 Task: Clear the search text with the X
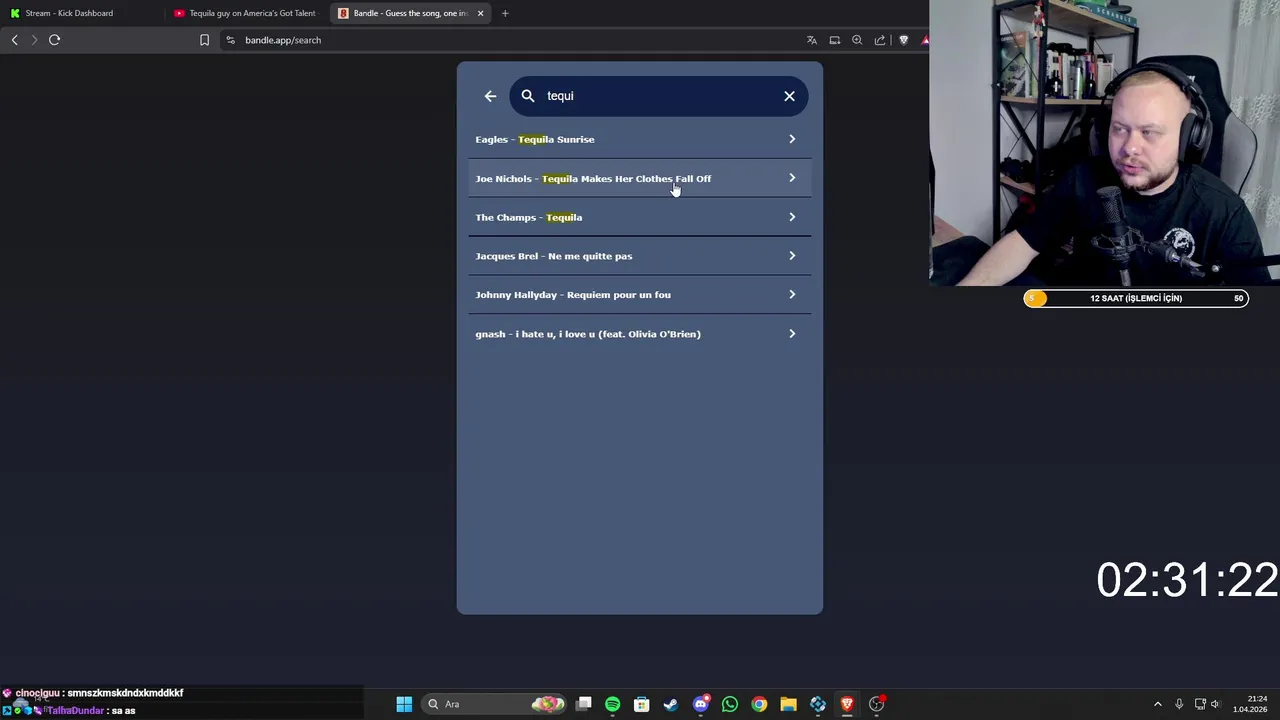pos(789,96)
